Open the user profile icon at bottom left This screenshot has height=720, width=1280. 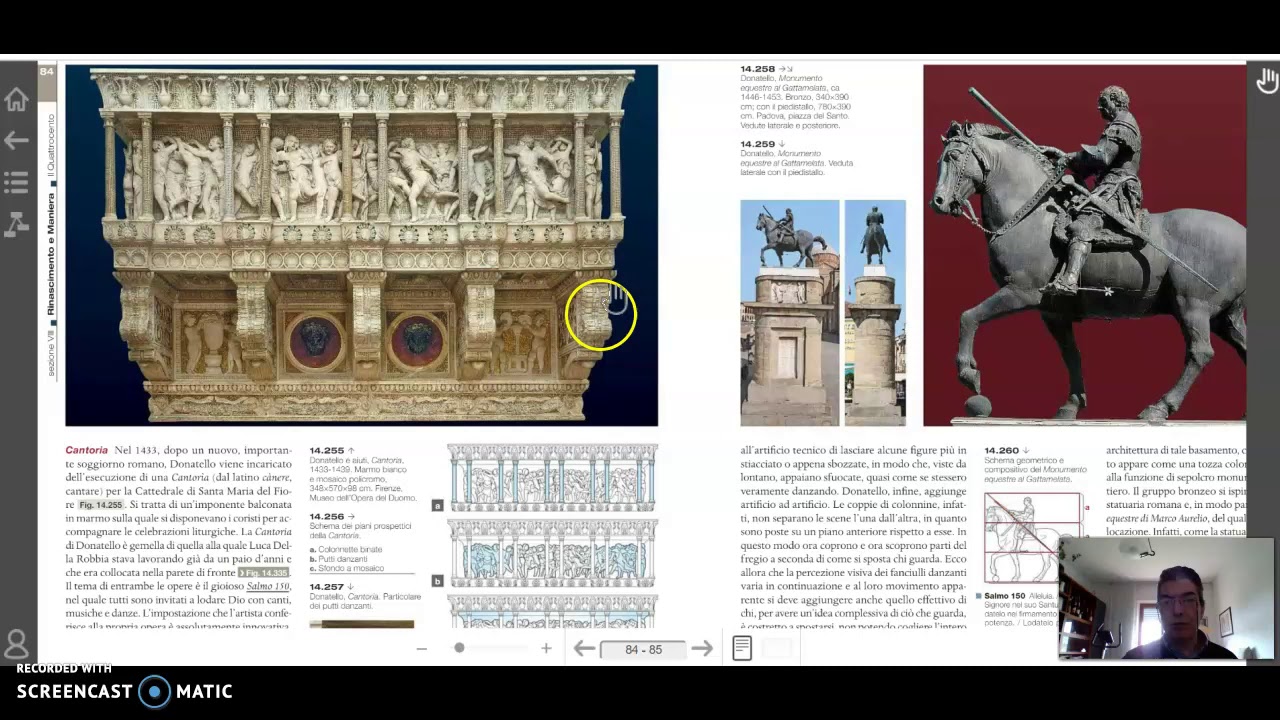[16, 643]
